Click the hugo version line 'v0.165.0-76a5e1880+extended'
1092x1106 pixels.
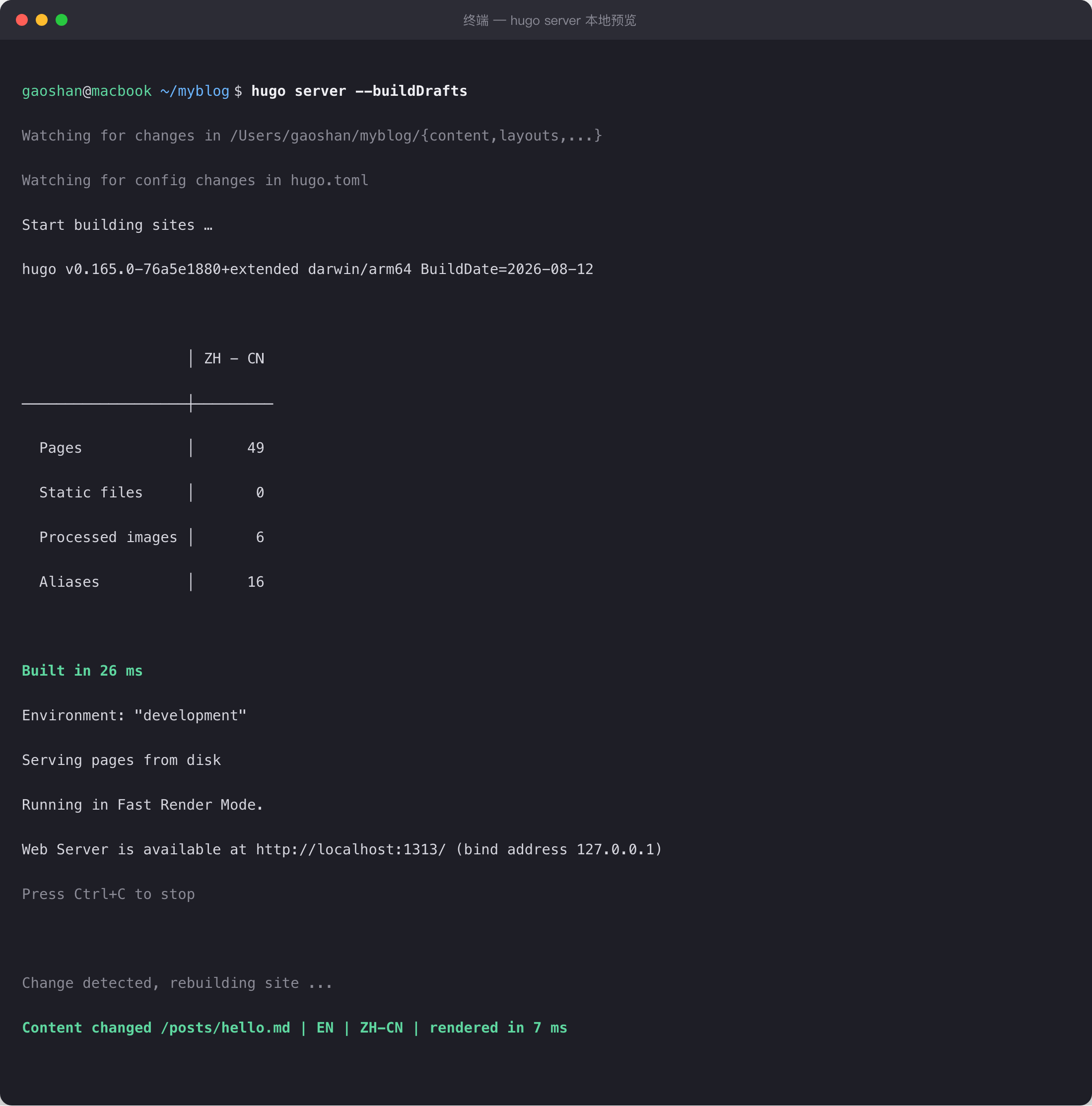(182, 269)
